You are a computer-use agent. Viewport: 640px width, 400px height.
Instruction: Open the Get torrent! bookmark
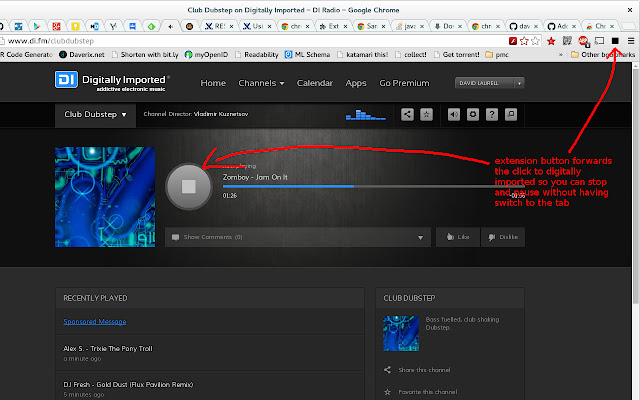pos(457,55)
